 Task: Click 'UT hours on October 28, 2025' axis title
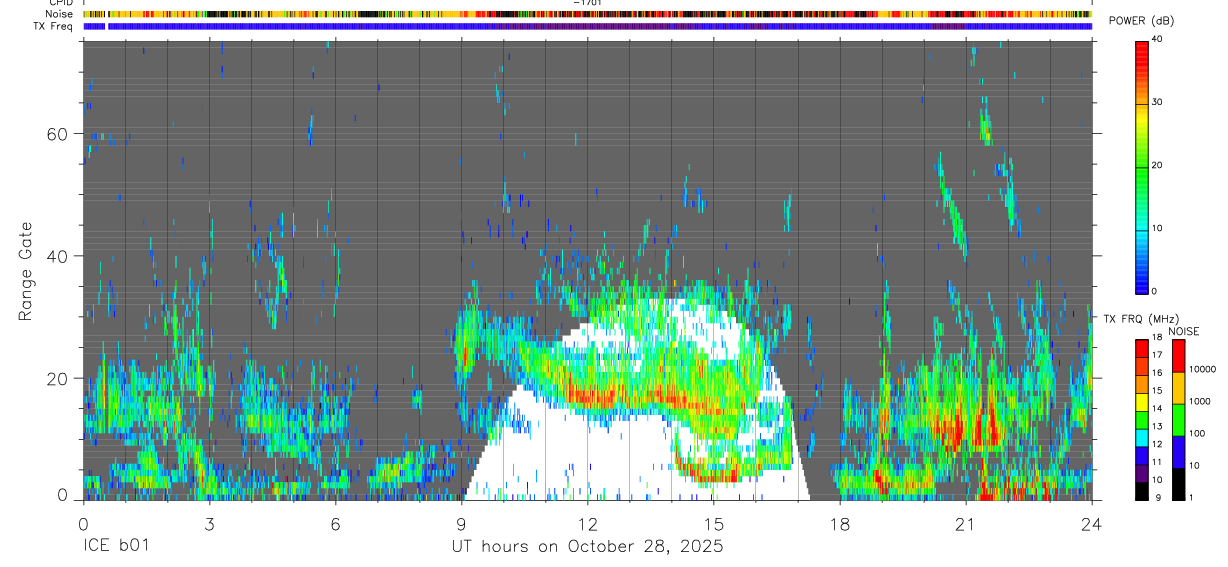[587, 547]
